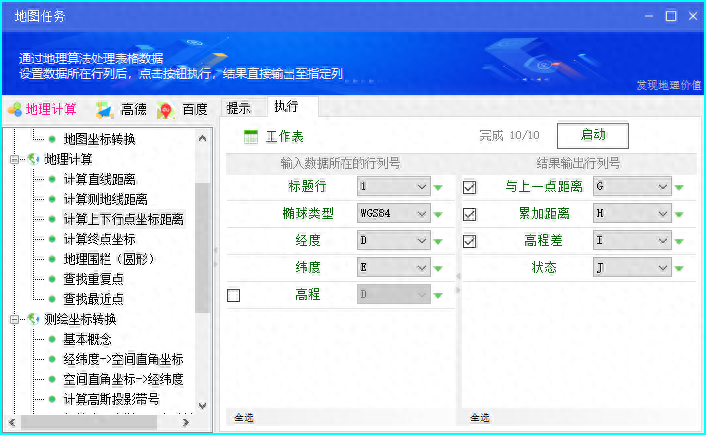This screenshot has width=706, height=435.
Task: Collapse the 地理计算 tree node
Action: click(x=14, y=159)
